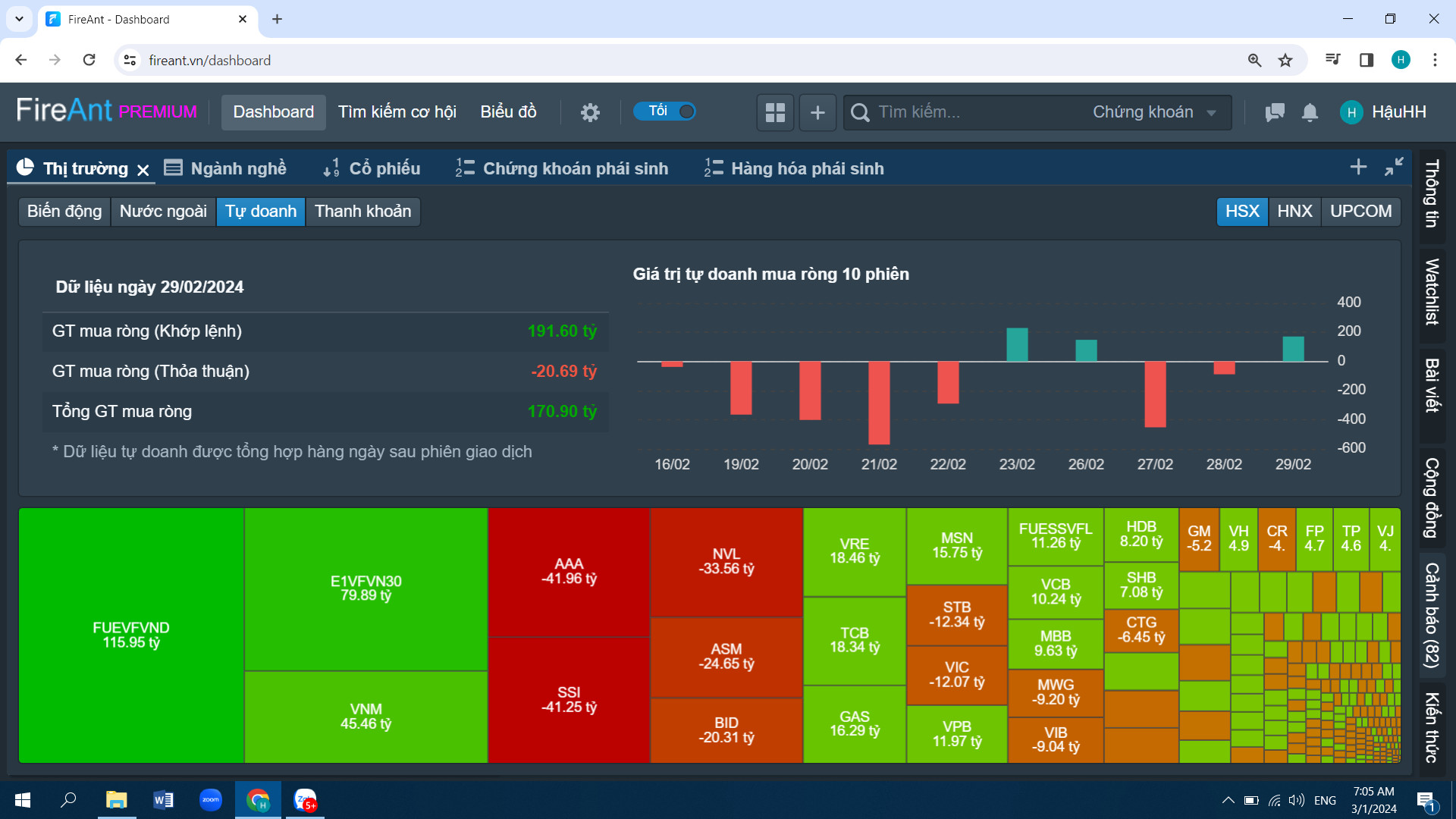
Task: Toggle the Tối dark mode switch
Action: click(665, 111)
